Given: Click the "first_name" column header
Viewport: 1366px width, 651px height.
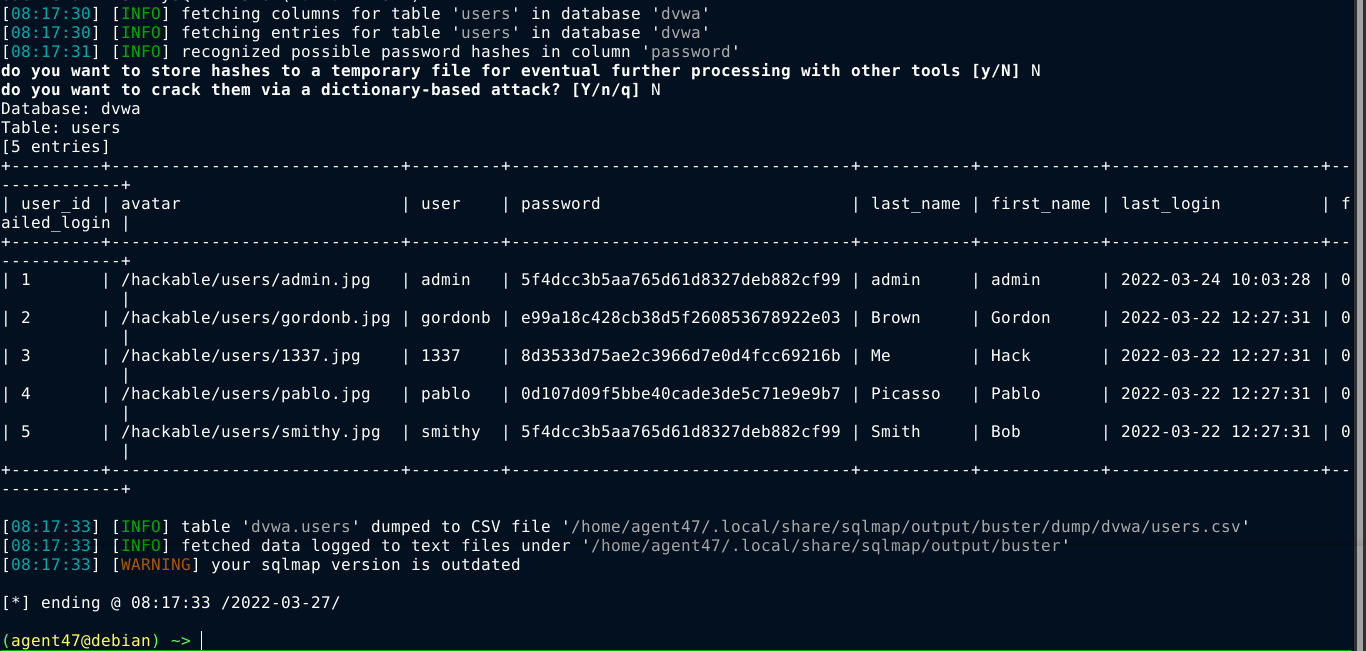Looking at the screenshot, I should 1040,204.
